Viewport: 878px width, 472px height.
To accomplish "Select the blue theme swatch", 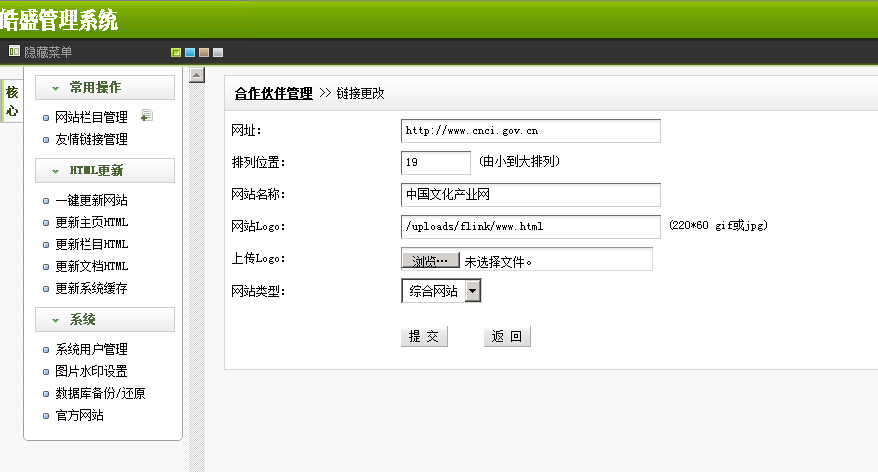I will (190, 53).
